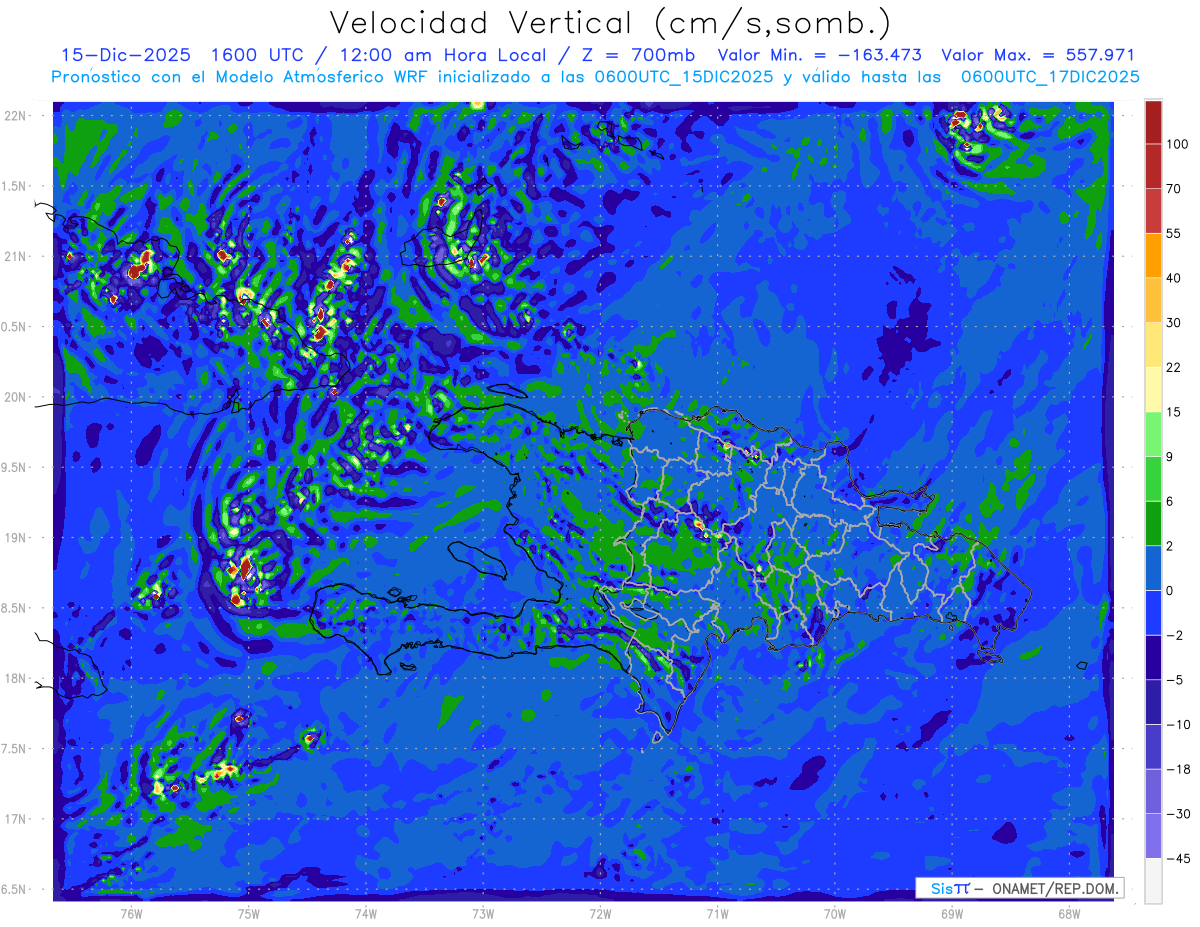Viewport: 1200px width, 927px height.
Task: Click the "7.5N" latitude label
Action: click(x=16, y=749)
